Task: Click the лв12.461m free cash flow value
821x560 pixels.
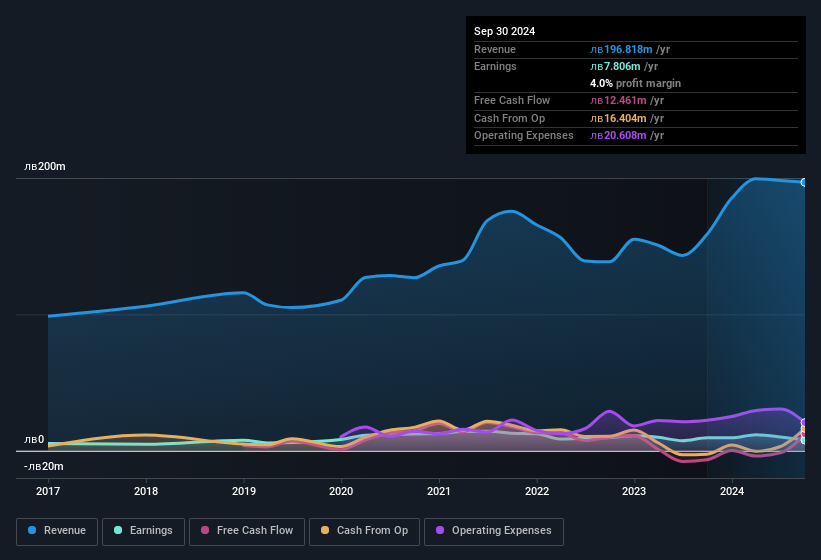Action: 618,100
